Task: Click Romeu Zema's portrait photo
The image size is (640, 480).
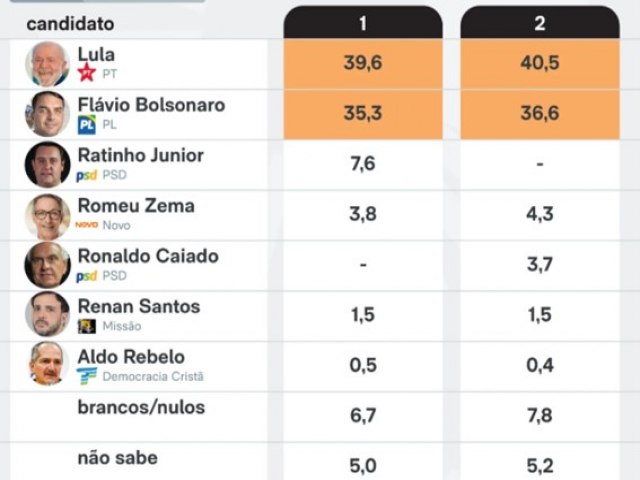Action: (47, 215)
